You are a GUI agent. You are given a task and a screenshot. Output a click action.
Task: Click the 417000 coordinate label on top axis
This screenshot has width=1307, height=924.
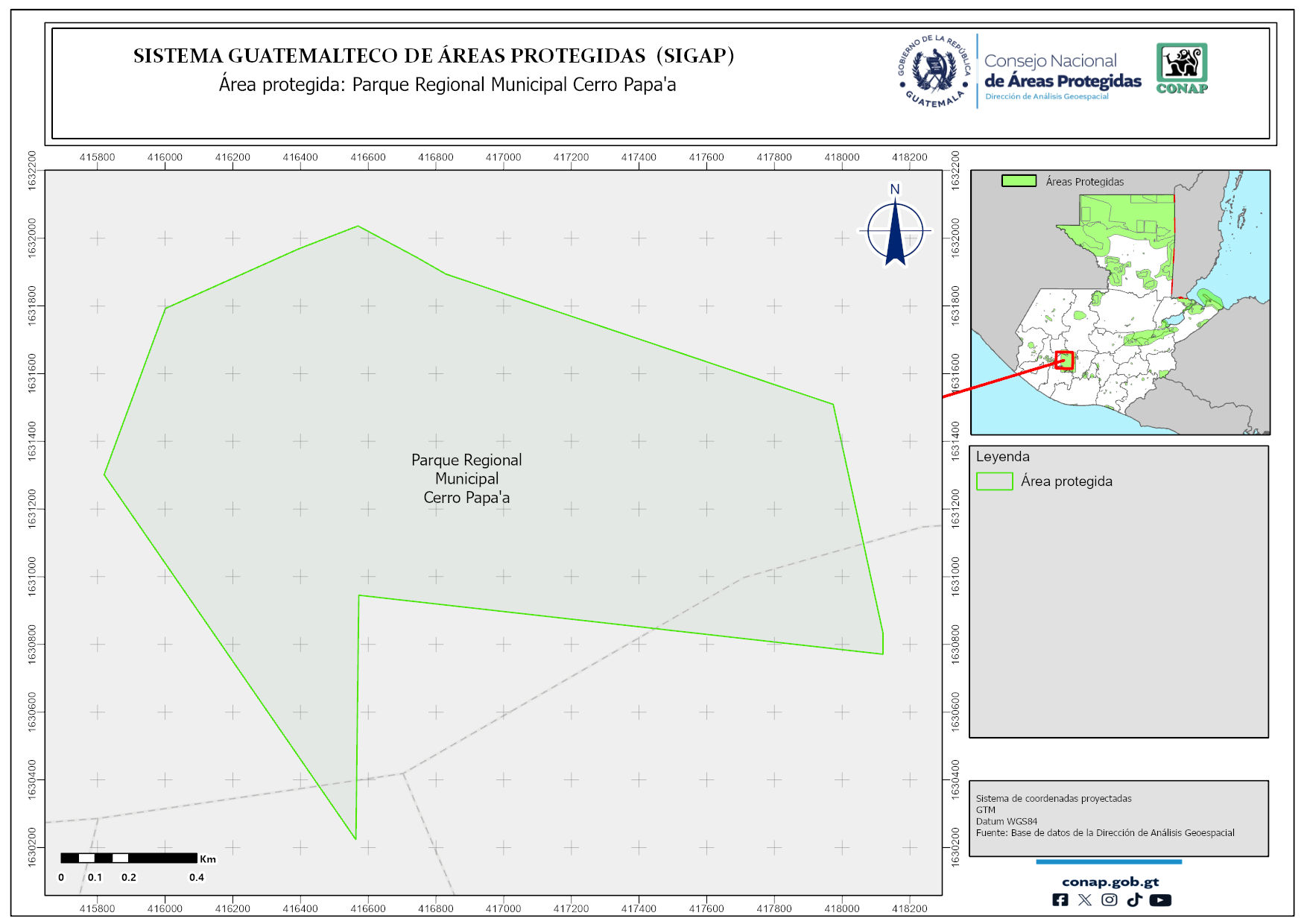(503, 157)
